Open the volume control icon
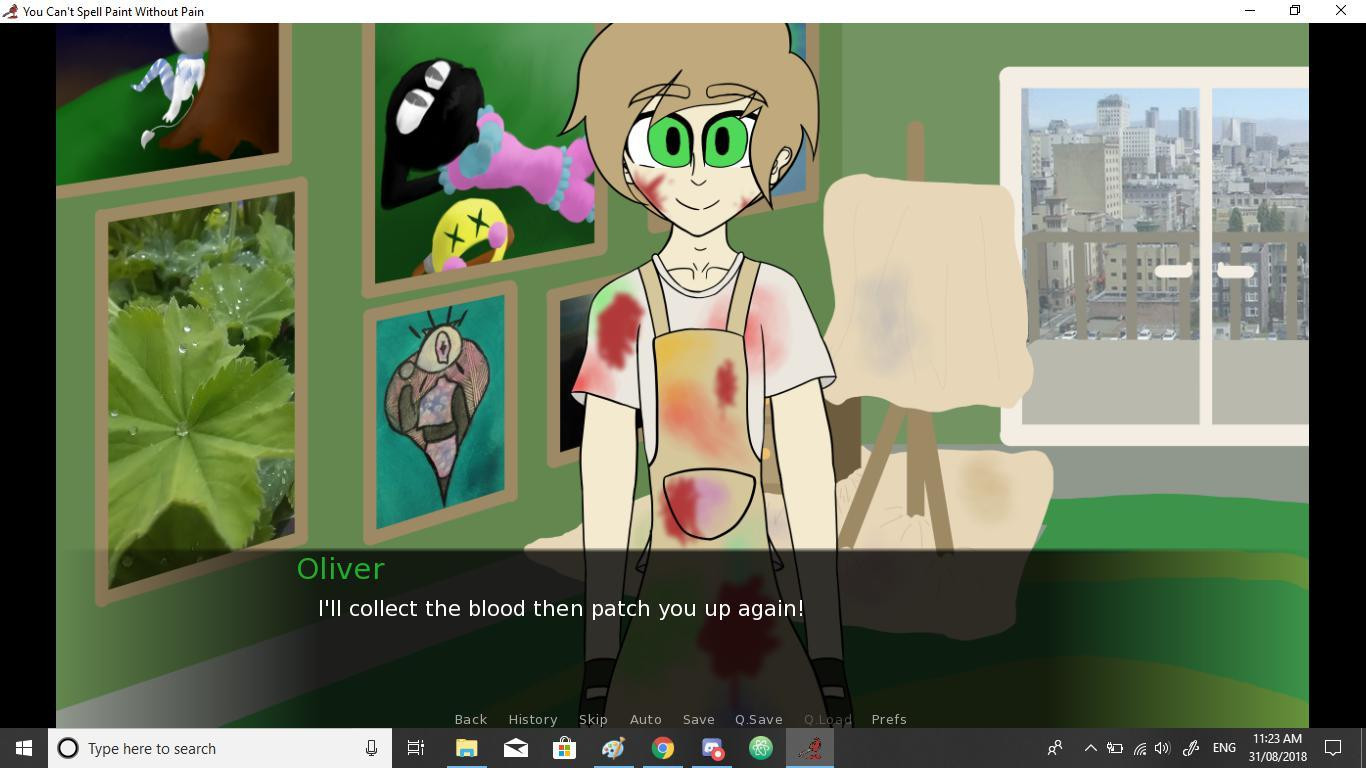The height and width of the screenshot is (768, 1366). click(x=1162, y=748)
